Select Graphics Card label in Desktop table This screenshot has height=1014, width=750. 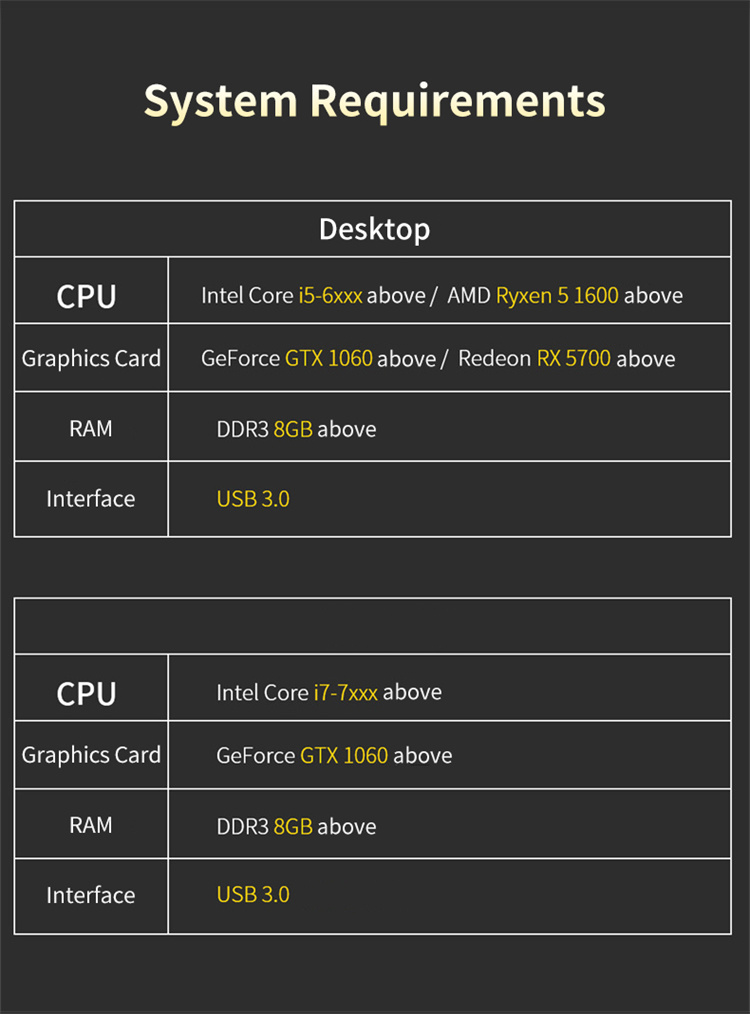(x=91, y=358)
